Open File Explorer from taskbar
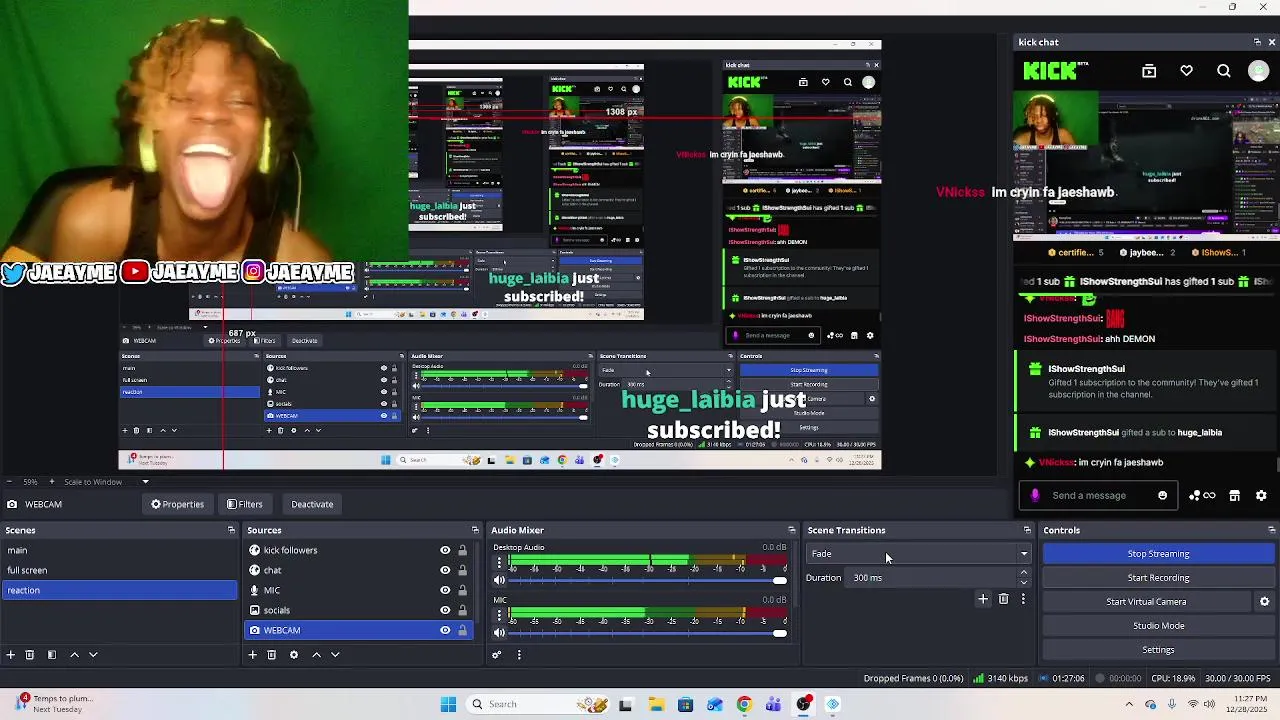1280x720 pixels. 656,705
